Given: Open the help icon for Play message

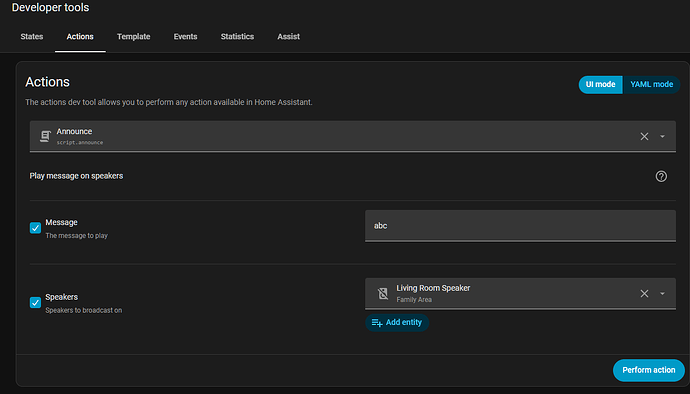Looking at the screenshot, I should (x=661, y=176).
